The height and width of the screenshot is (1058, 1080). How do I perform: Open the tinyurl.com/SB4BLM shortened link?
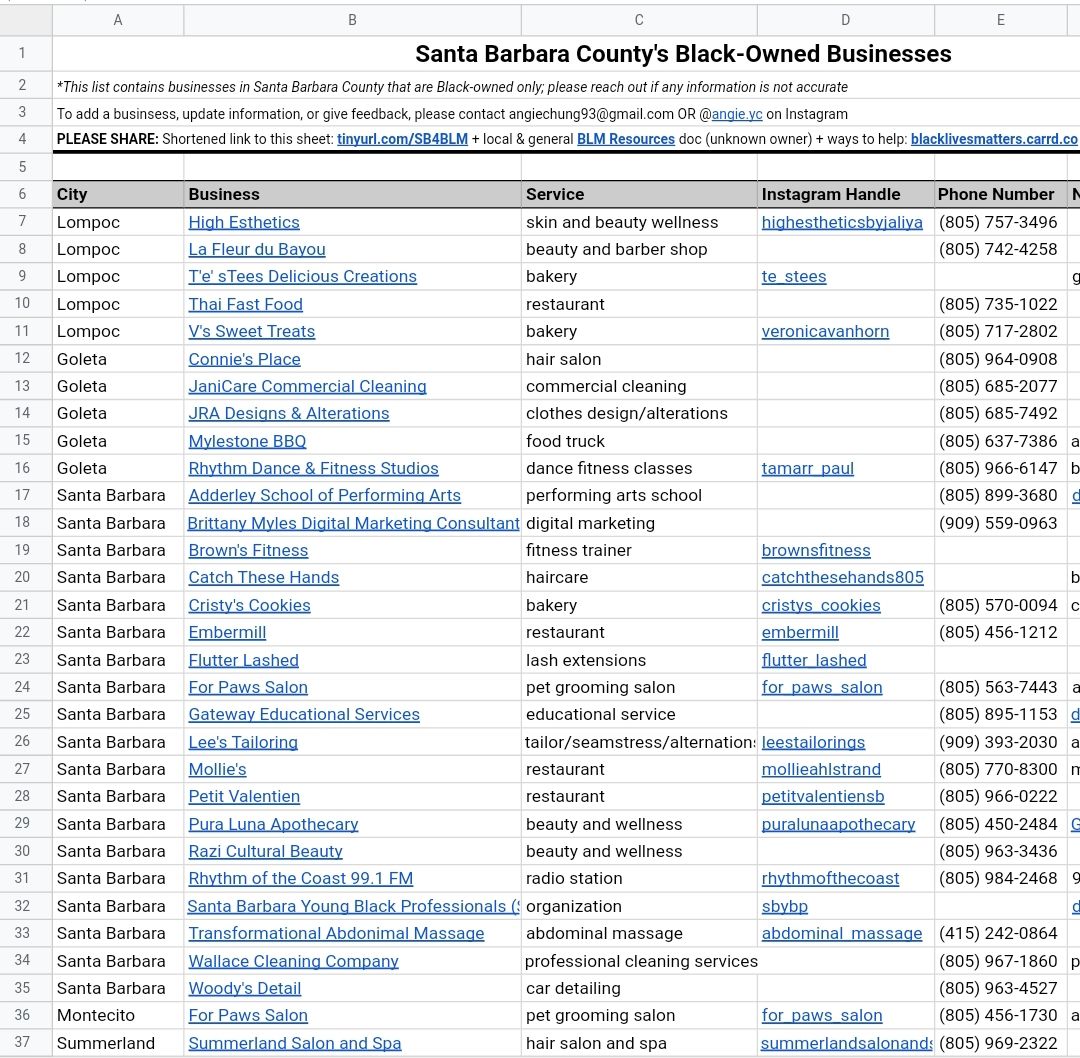402,139
